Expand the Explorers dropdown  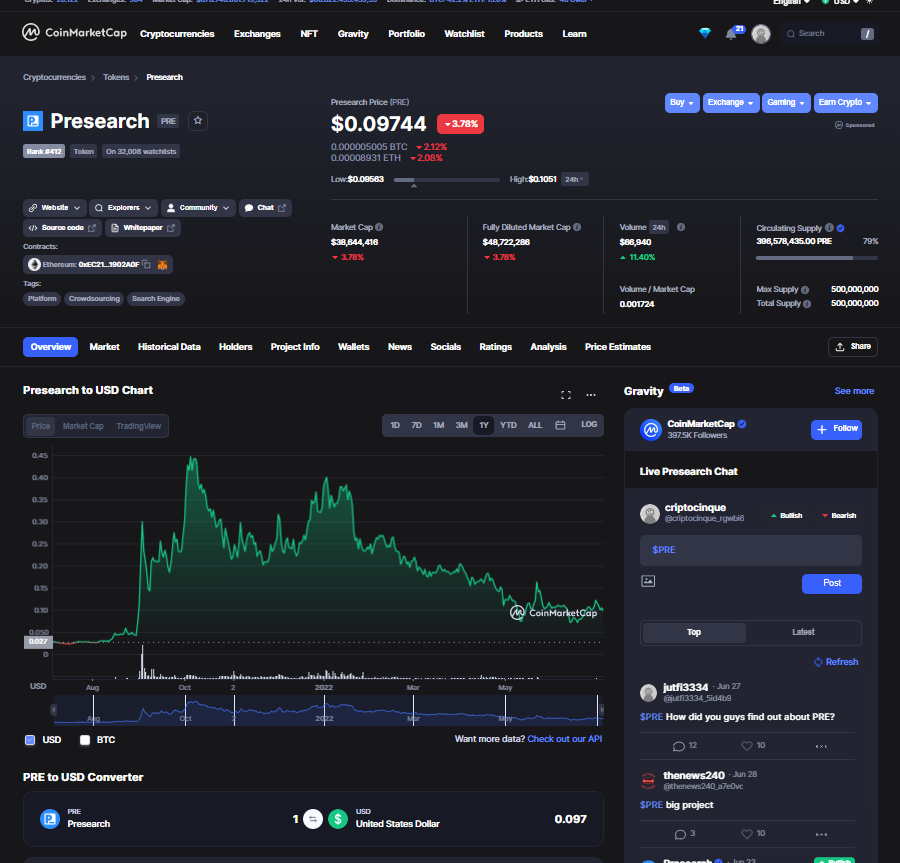point(123,208)
